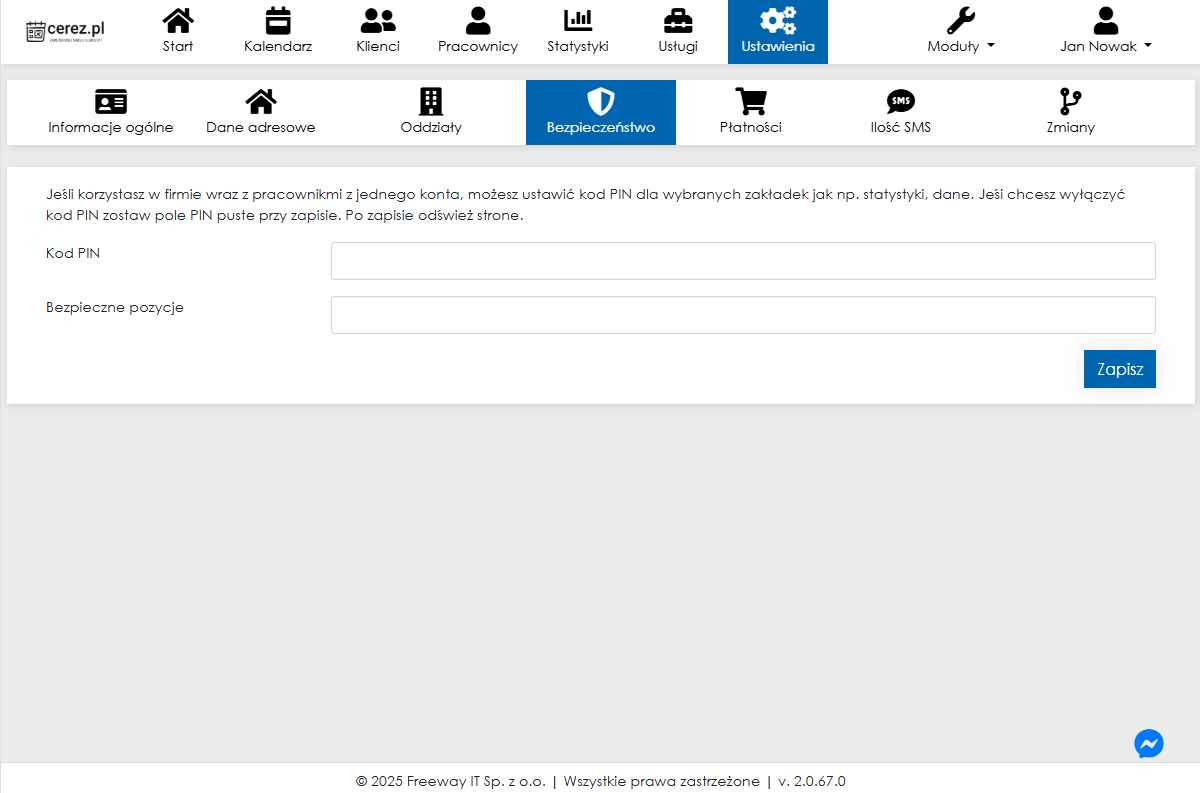Open the Płatności cart tab
The height and width of the screenshot is (793, 1200).
coord(750,112)
